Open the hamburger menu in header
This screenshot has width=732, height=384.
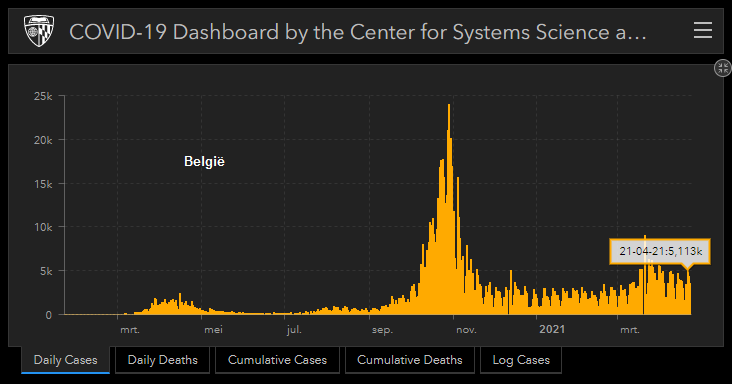[x=703, y=30]
